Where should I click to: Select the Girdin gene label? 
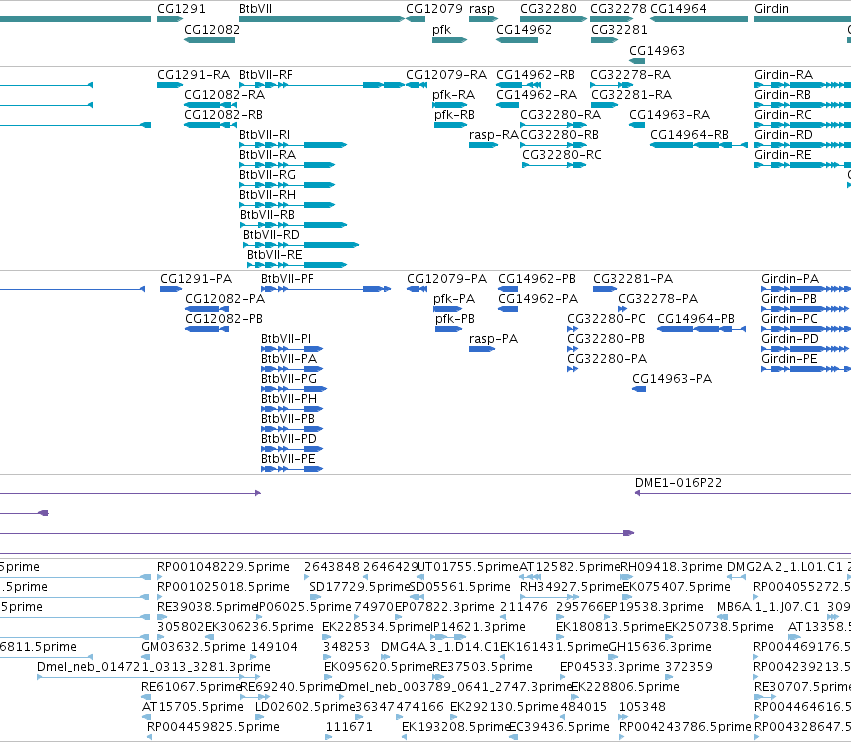click(x=771, y=9)
